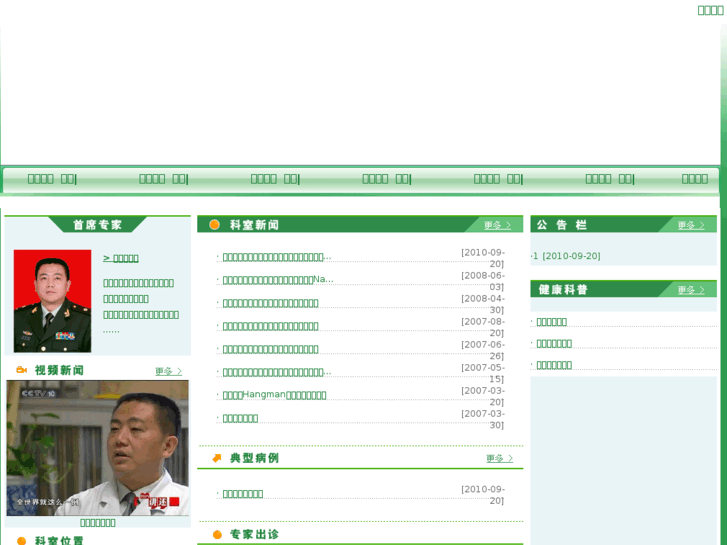Open the CCTV 10 video news thumbnail

tap(97, 448)
